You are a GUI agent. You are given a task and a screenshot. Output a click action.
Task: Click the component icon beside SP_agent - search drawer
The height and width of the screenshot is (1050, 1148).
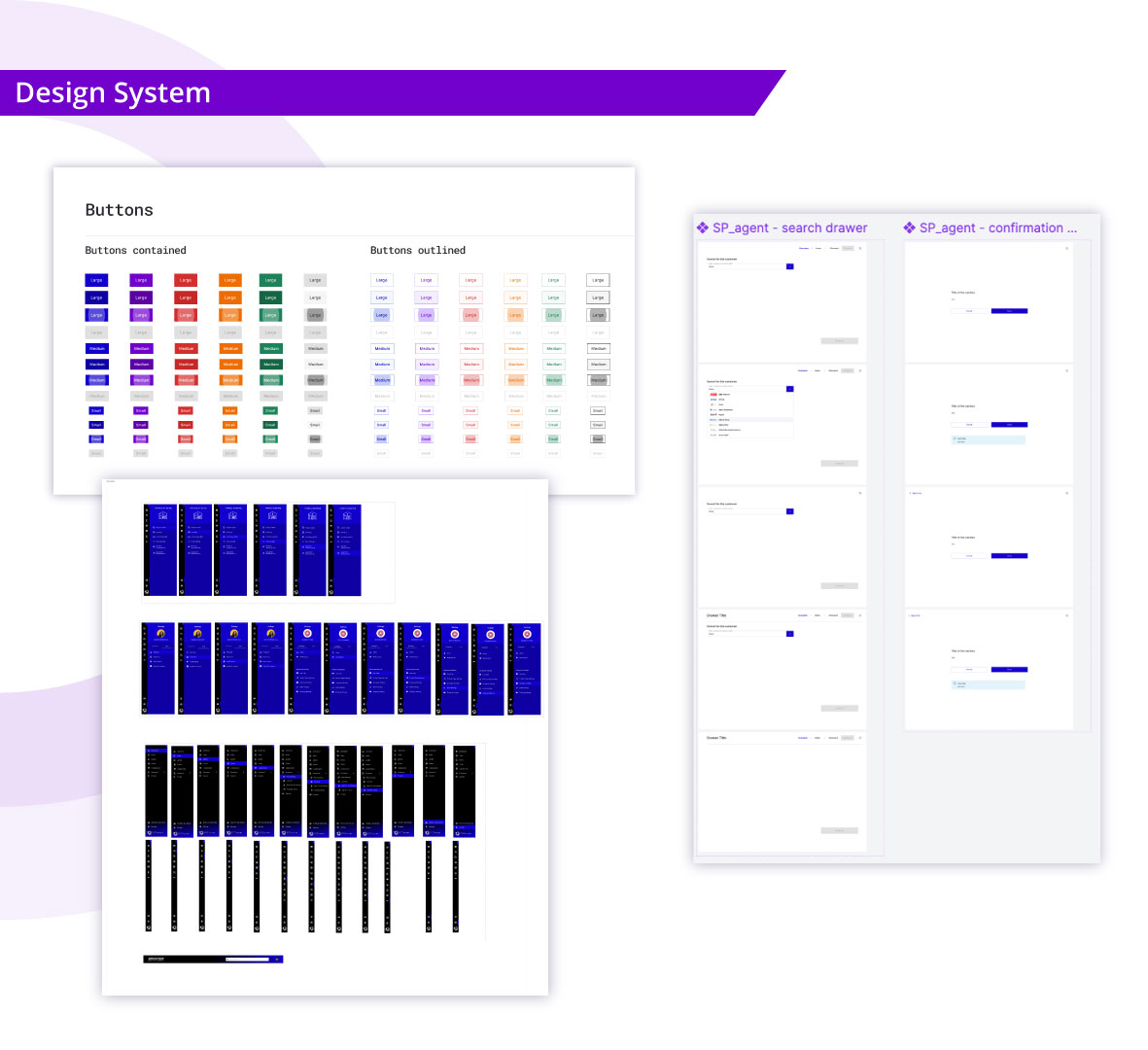[702, 227]
